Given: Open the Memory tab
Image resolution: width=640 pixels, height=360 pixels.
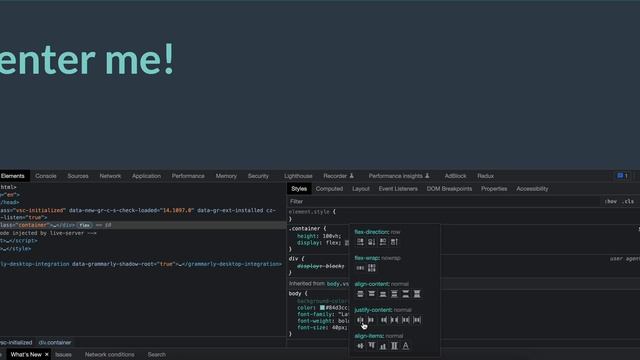Looking at the screenshot, I should pos(226,176).
